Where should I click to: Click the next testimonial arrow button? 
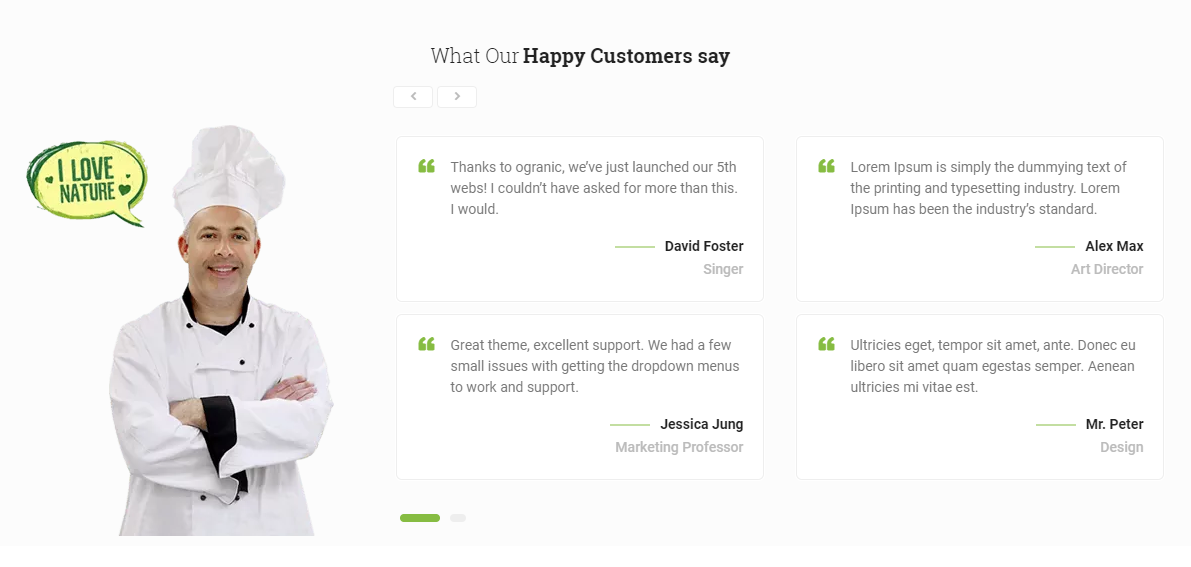[457, 97]
